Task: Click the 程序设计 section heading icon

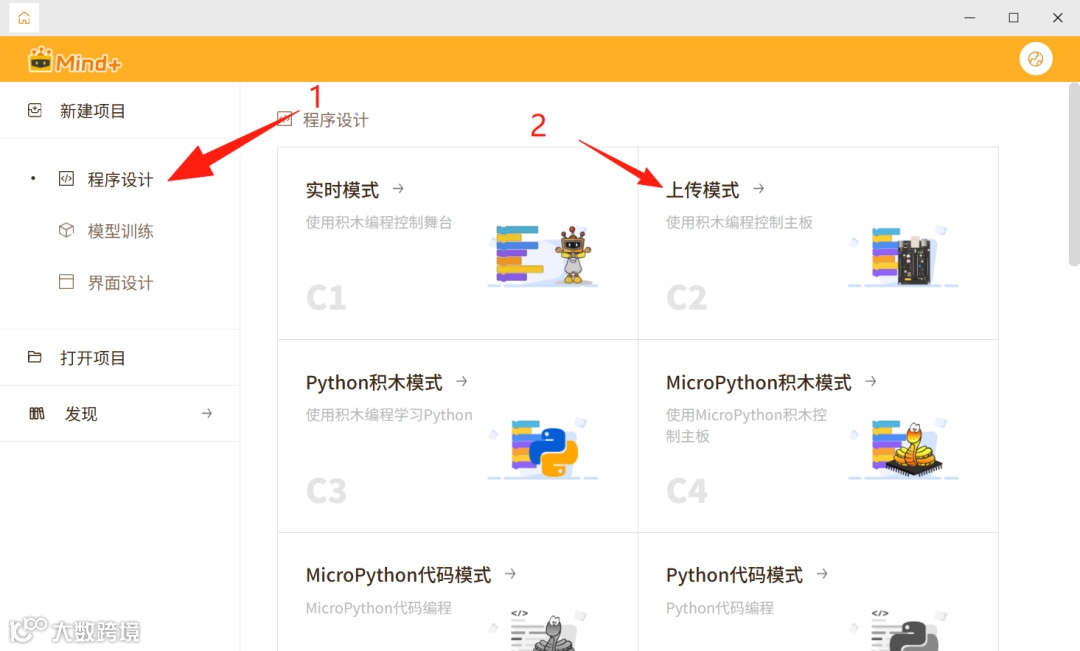Action: [x=284, y=119]
